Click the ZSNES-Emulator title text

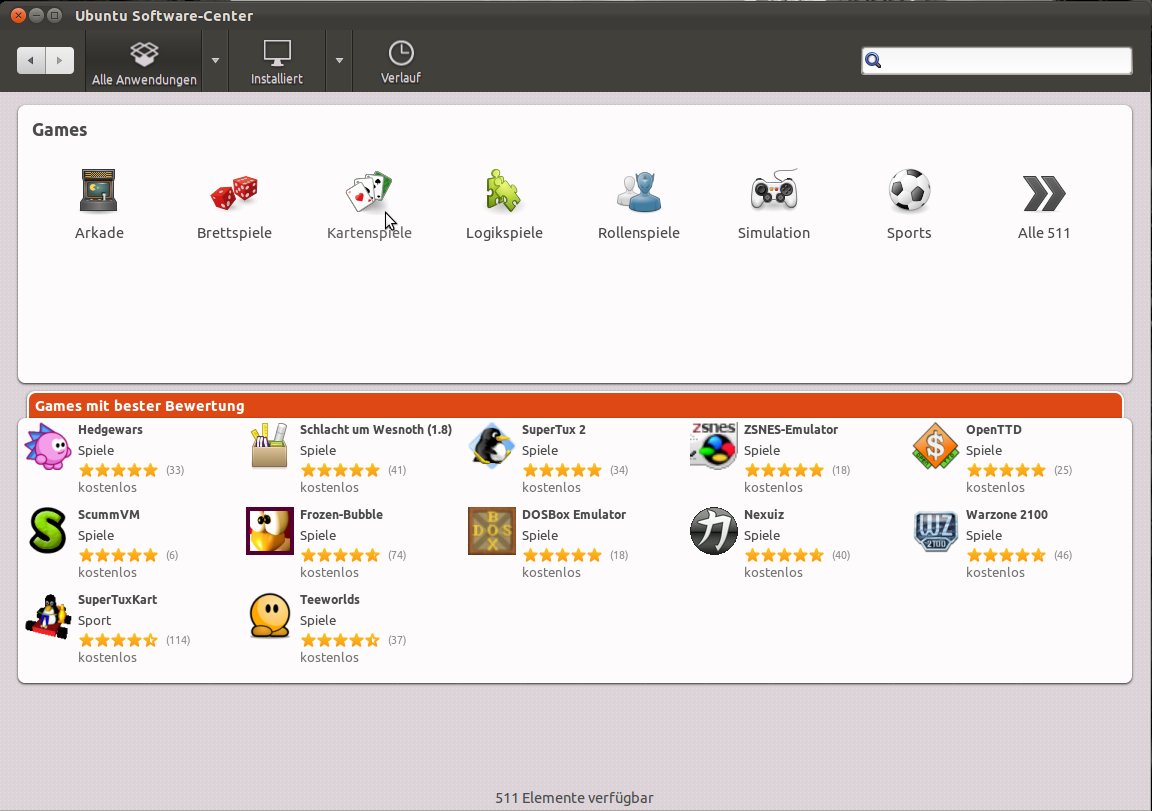pos(791,430)
